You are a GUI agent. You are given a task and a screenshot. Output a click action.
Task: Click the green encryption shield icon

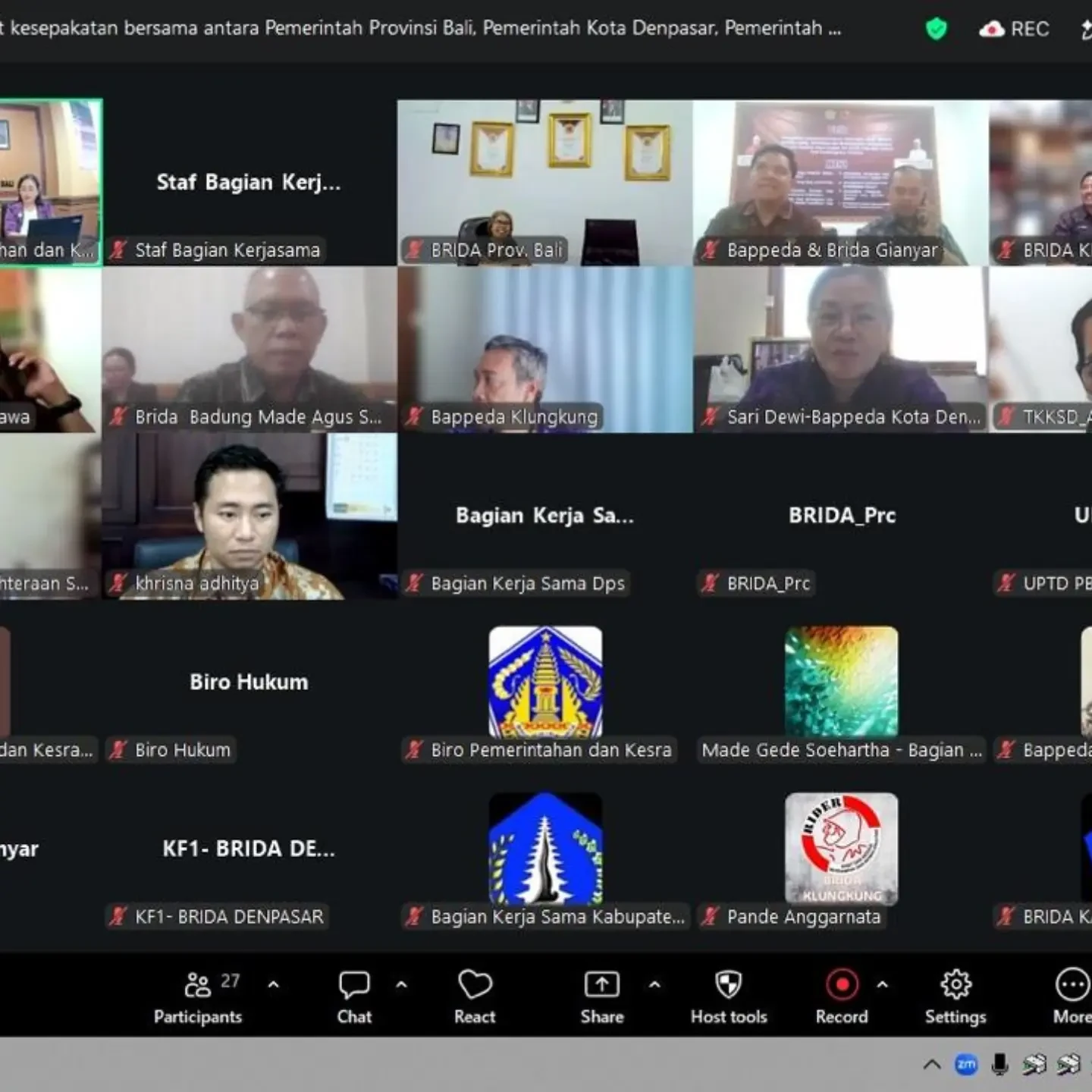pyautogui.click(x=937, y=29)
